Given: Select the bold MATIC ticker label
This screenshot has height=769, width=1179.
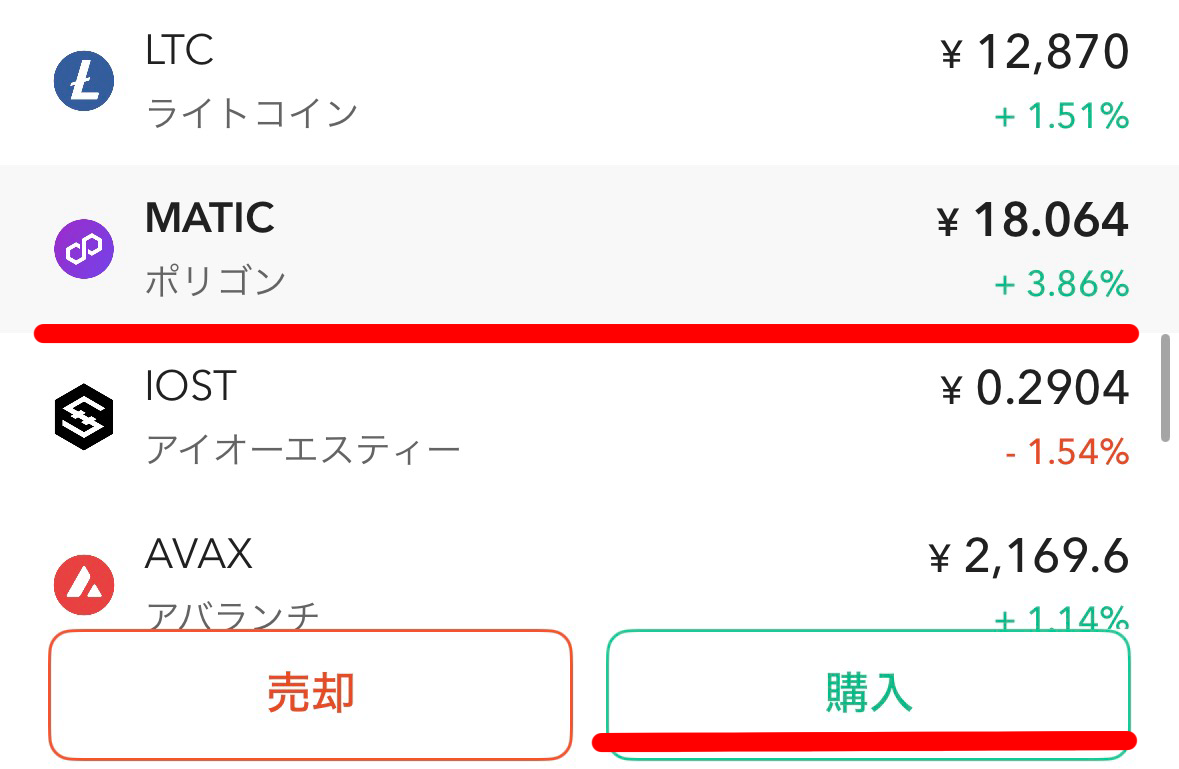Looking at the screenshot, I should pos(210,218).
